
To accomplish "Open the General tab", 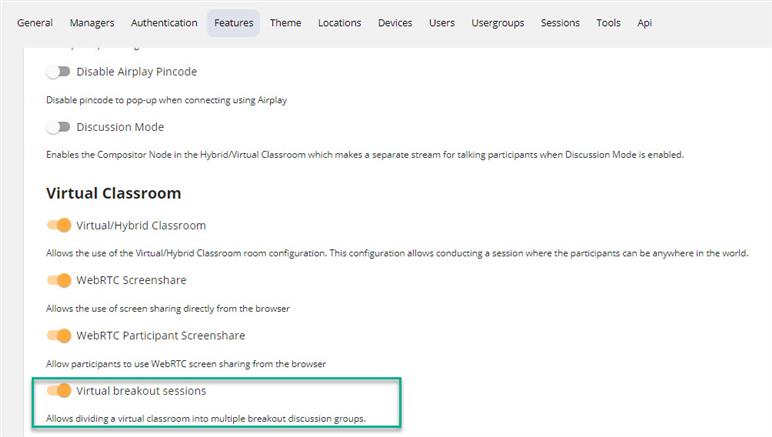I will (35, 23).
